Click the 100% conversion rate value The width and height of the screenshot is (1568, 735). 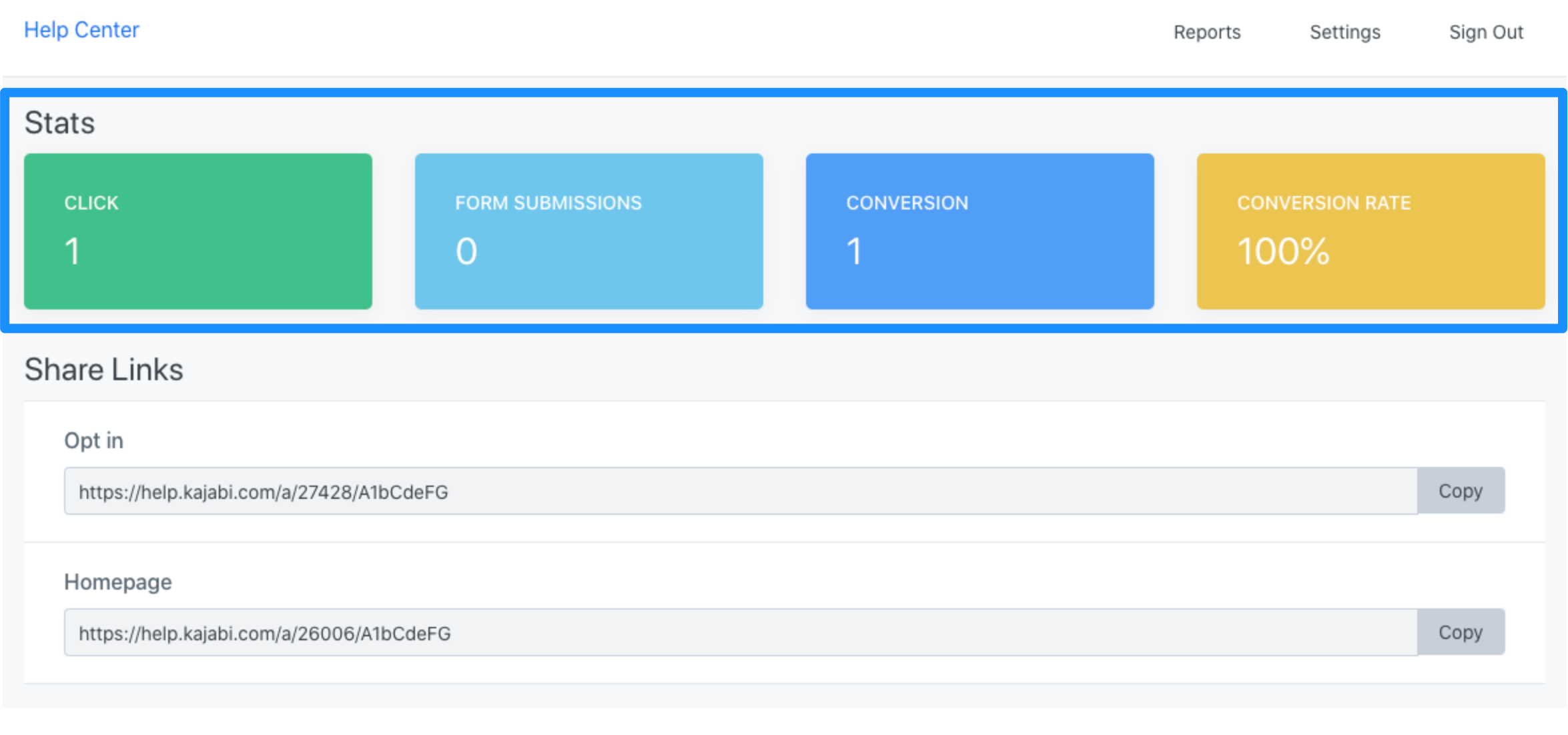(1283, 251)
